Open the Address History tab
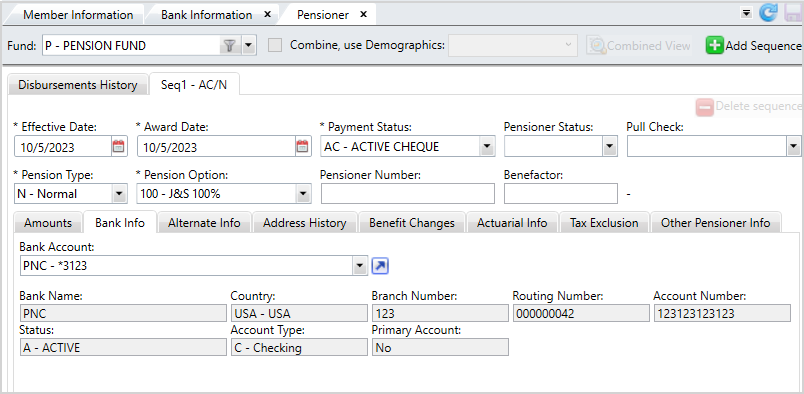This screenshot has width=804, height=394. pos(305,223)
